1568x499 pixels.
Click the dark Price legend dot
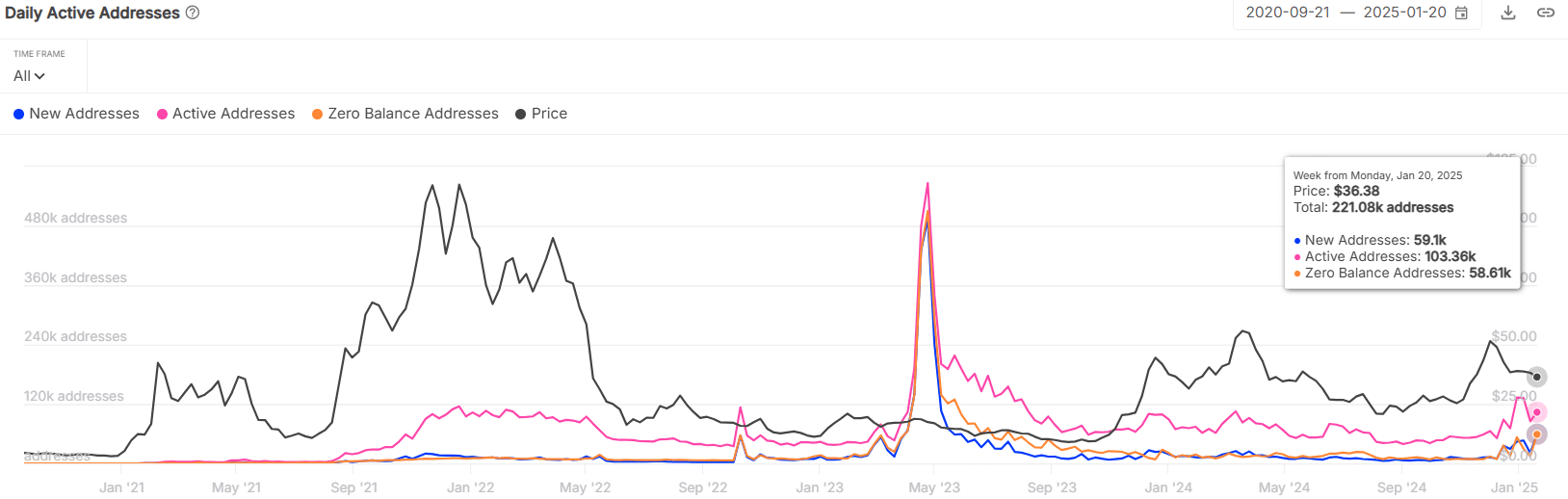click(520, 114)
